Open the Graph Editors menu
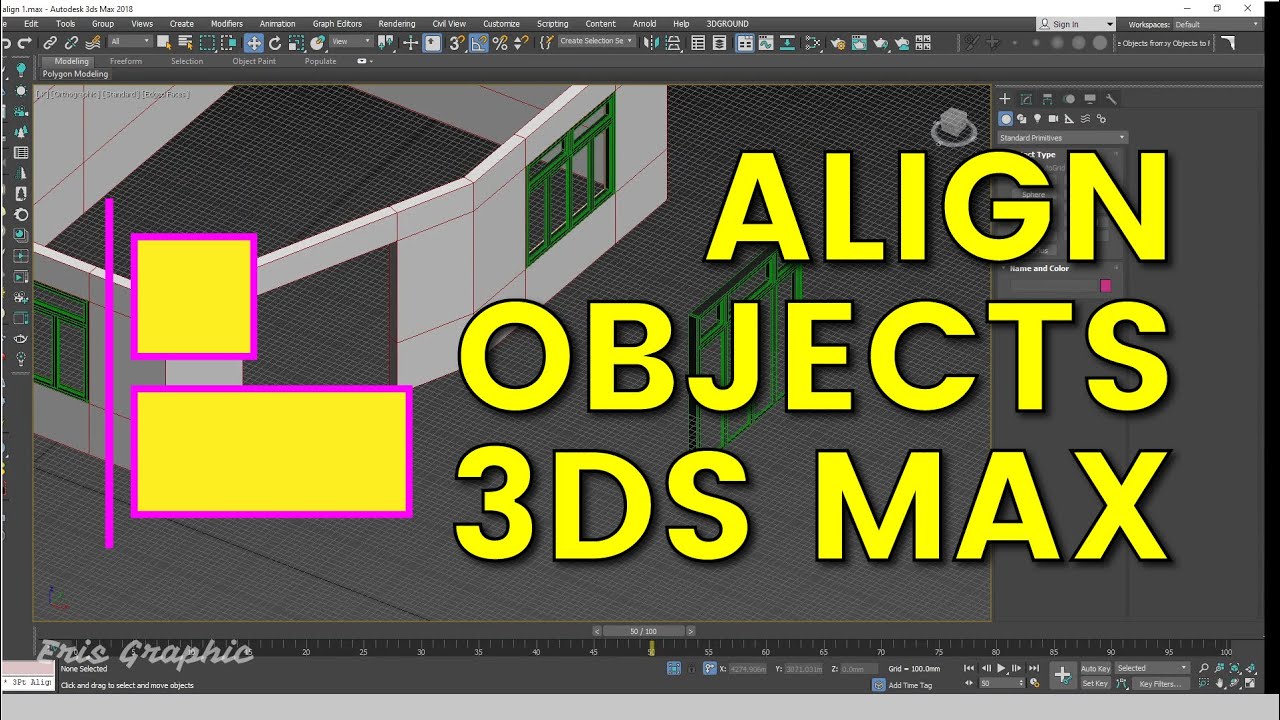 (337, 24)
